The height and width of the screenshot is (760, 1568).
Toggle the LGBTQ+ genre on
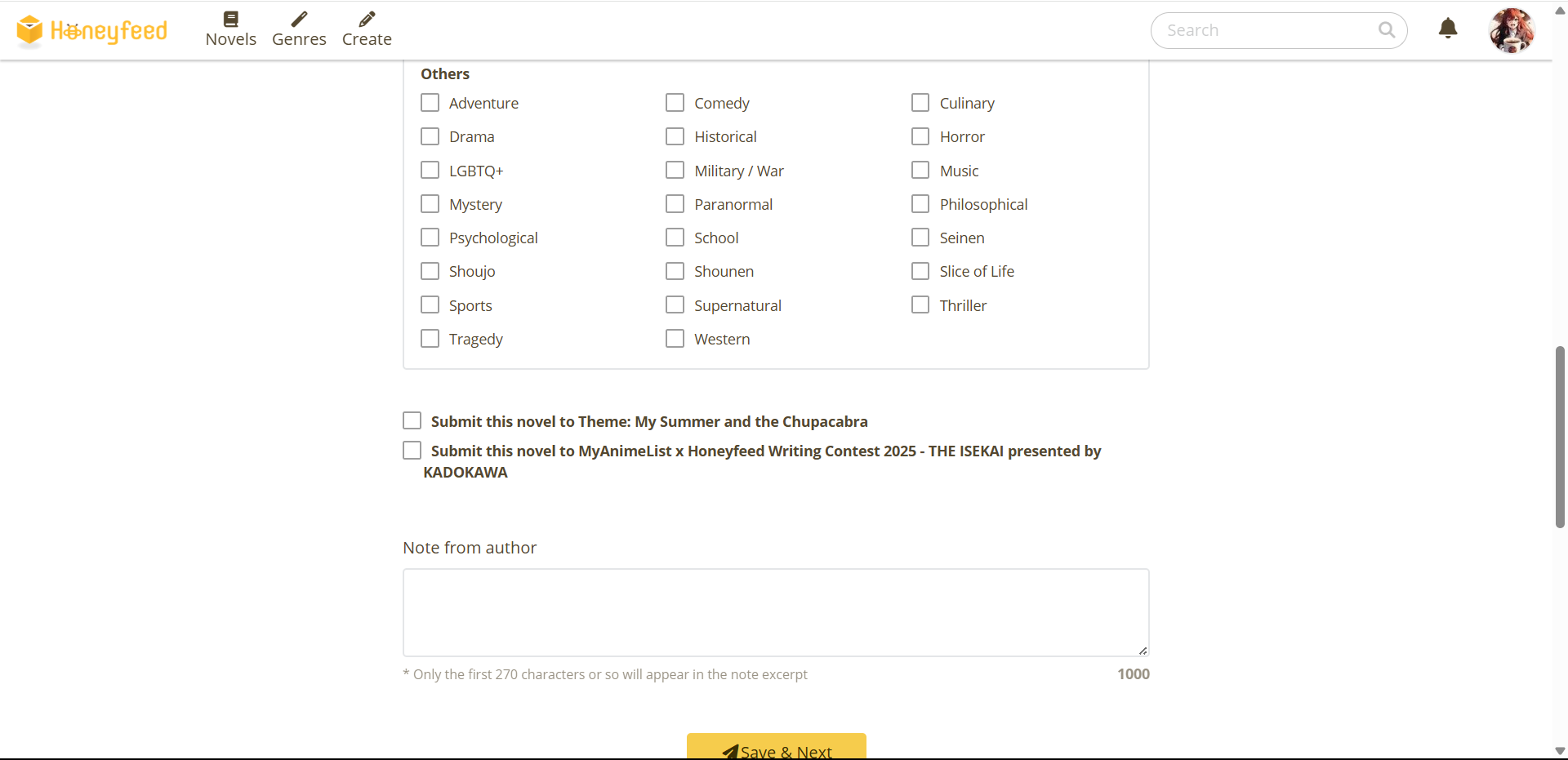click(430, 170)
